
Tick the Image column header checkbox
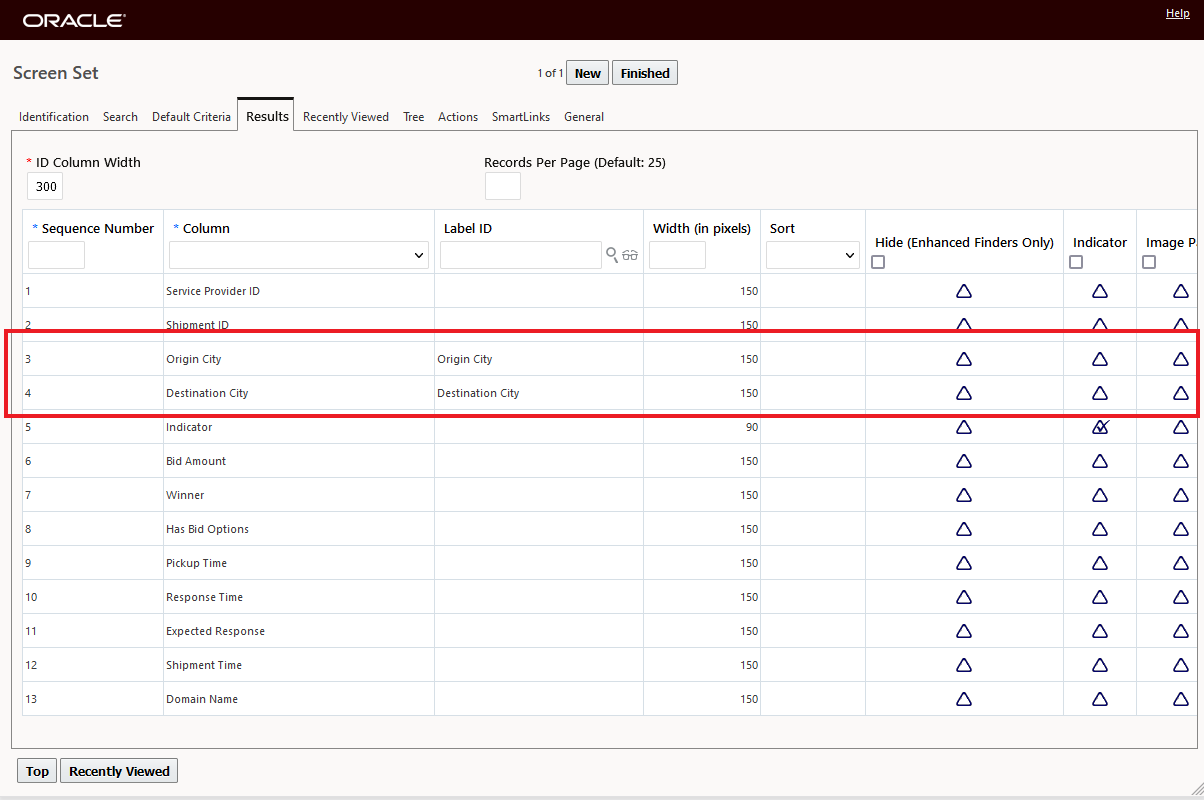pos(1149,262)
